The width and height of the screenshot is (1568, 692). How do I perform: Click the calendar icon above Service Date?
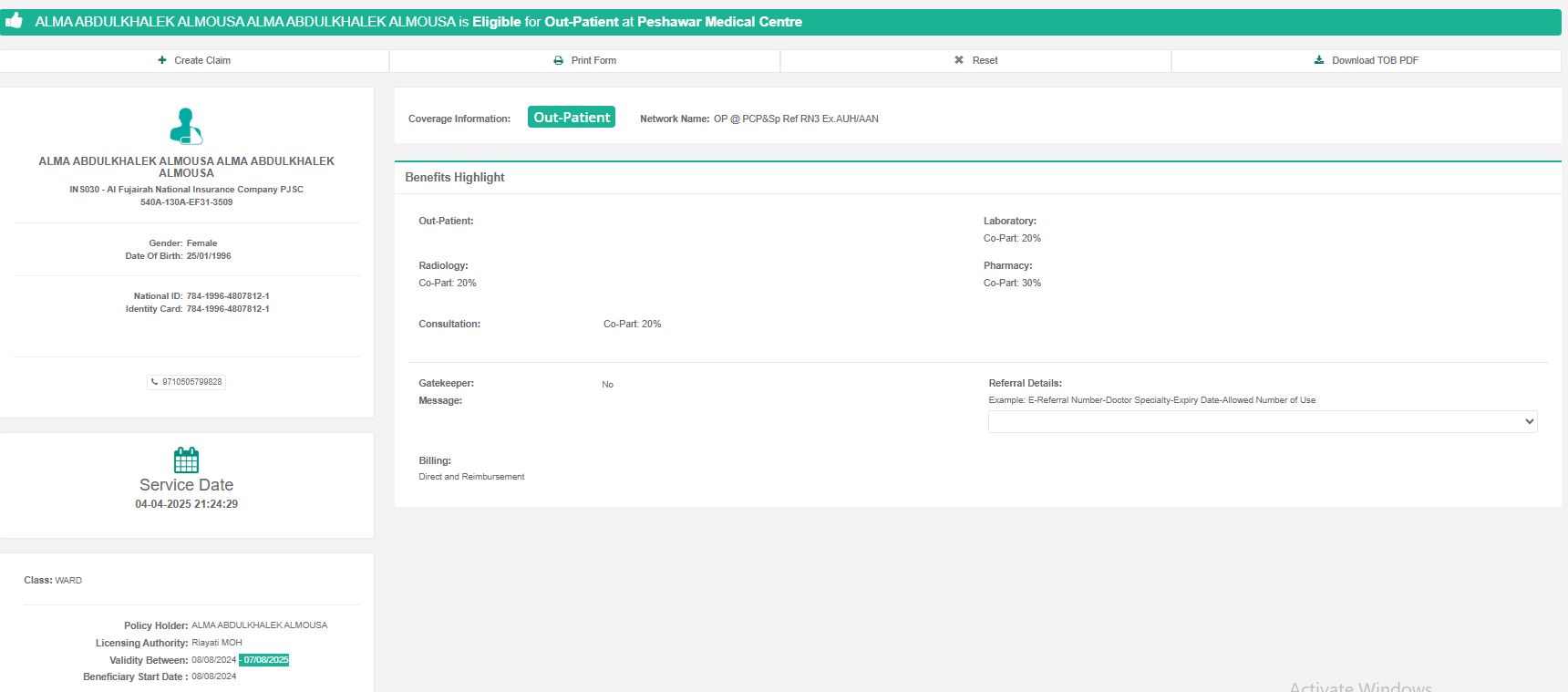coord(186,460)
